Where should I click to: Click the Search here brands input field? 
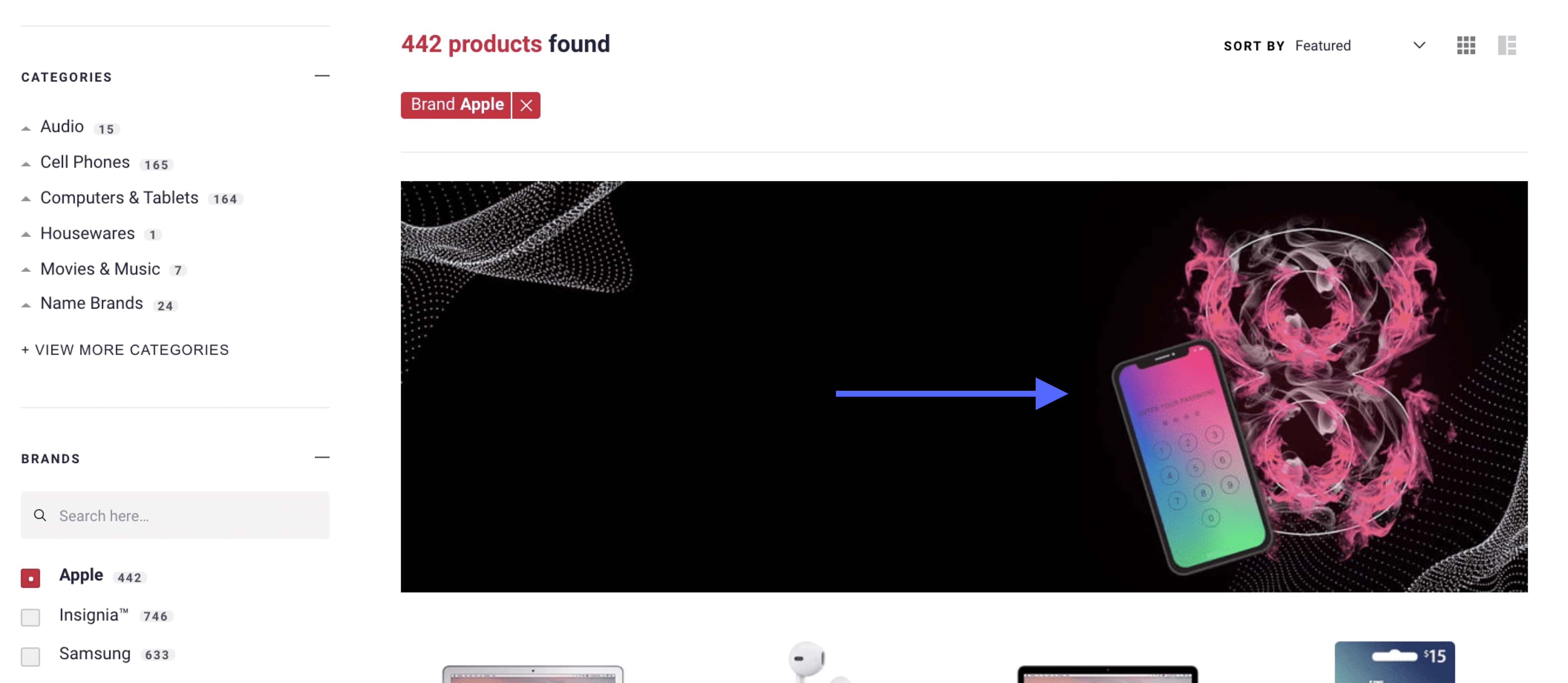click(x=174, y=515)
